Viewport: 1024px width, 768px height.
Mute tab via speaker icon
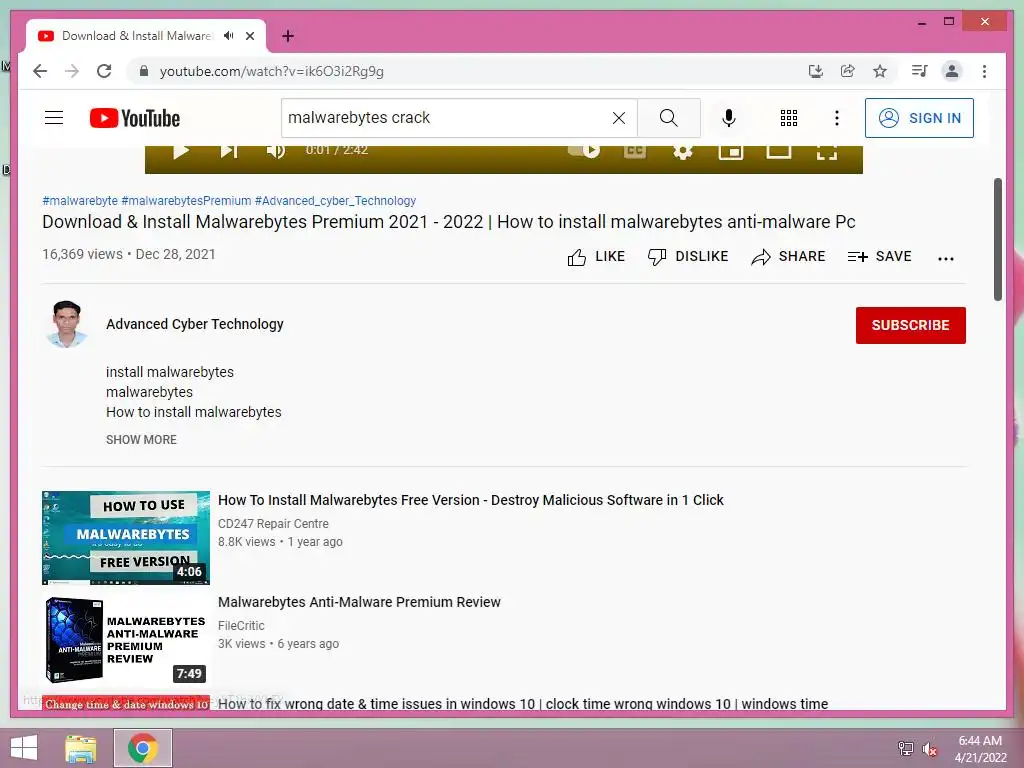[228, 36]
